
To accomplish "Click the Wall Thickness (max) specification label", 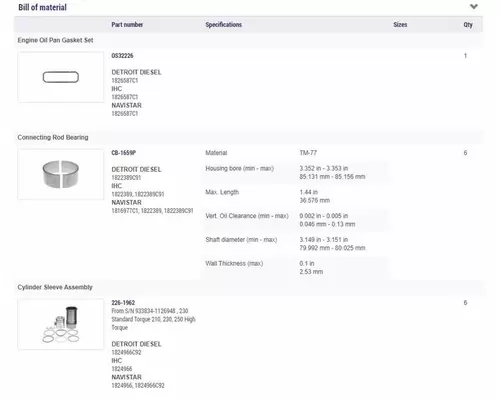I will point(234,263).
